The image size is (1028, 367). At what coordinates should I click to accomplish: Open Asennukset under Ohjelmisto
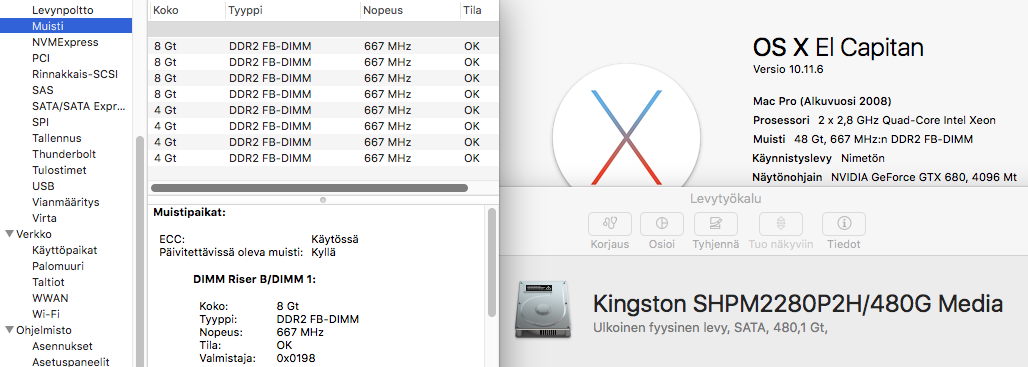point(62,346)
